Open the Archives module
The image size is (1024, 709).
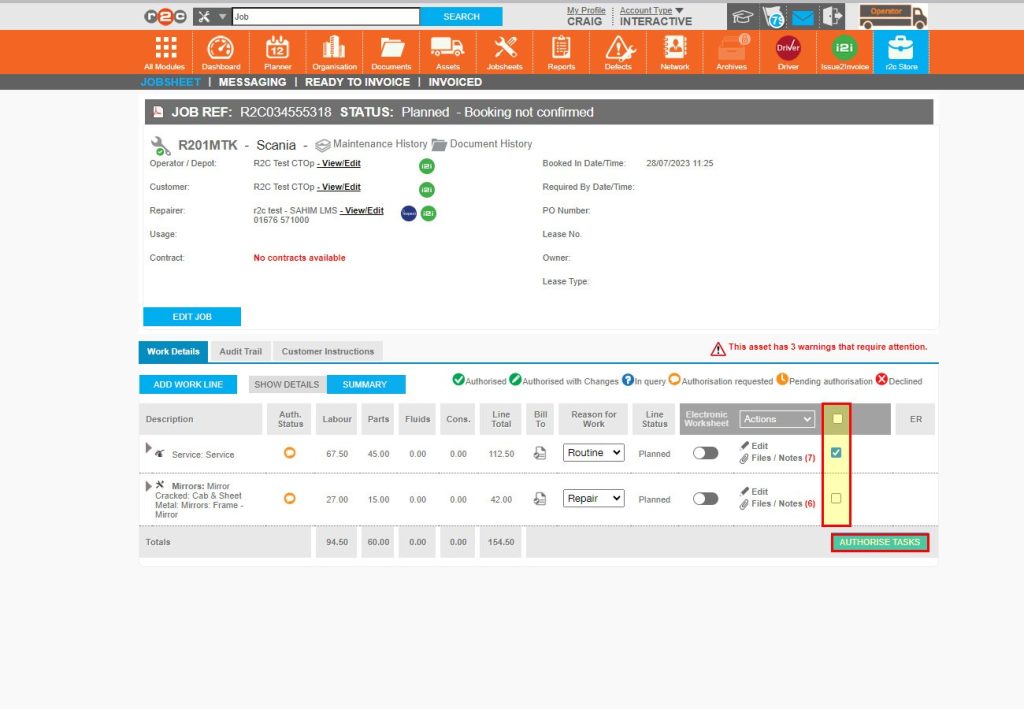pos(731,52)
